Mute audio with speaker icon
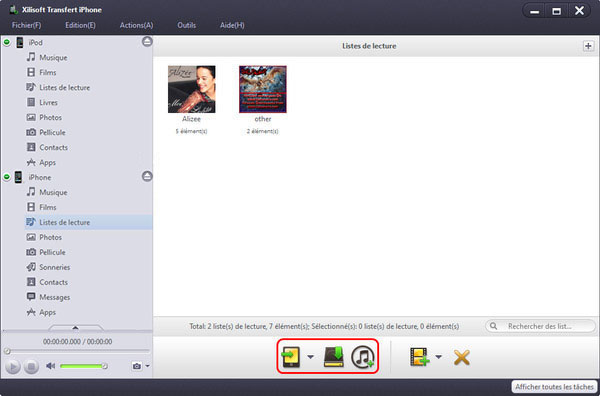This screenshot has width=600, height=396. click(x=51, y=366)
